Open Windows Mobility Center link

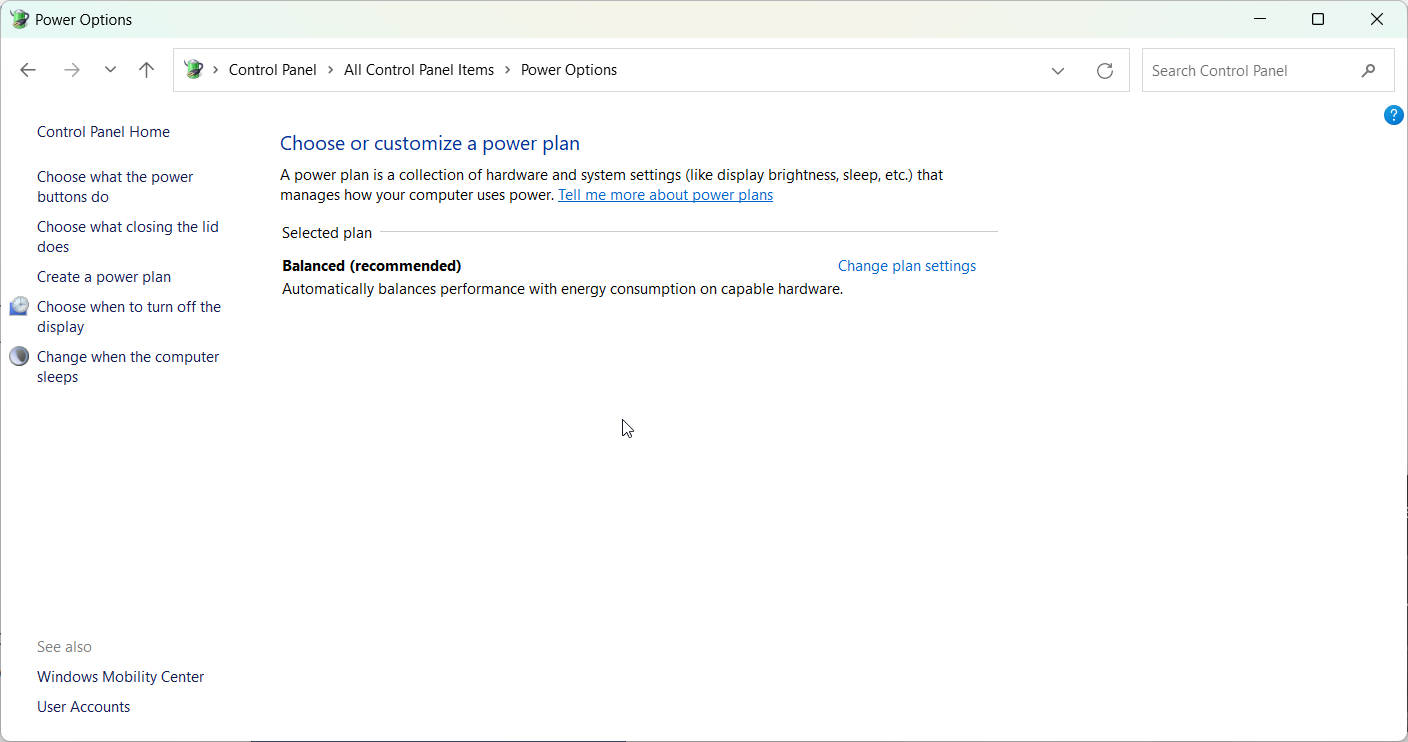point(121,677)
